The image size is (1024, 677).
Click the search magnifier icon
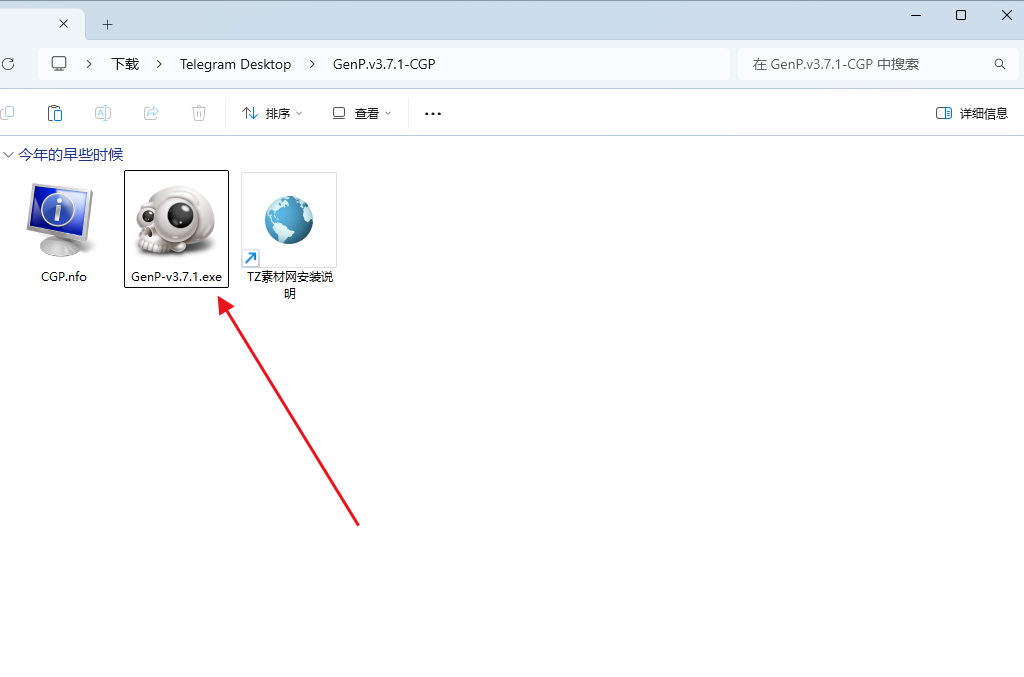coord(1000,64)
